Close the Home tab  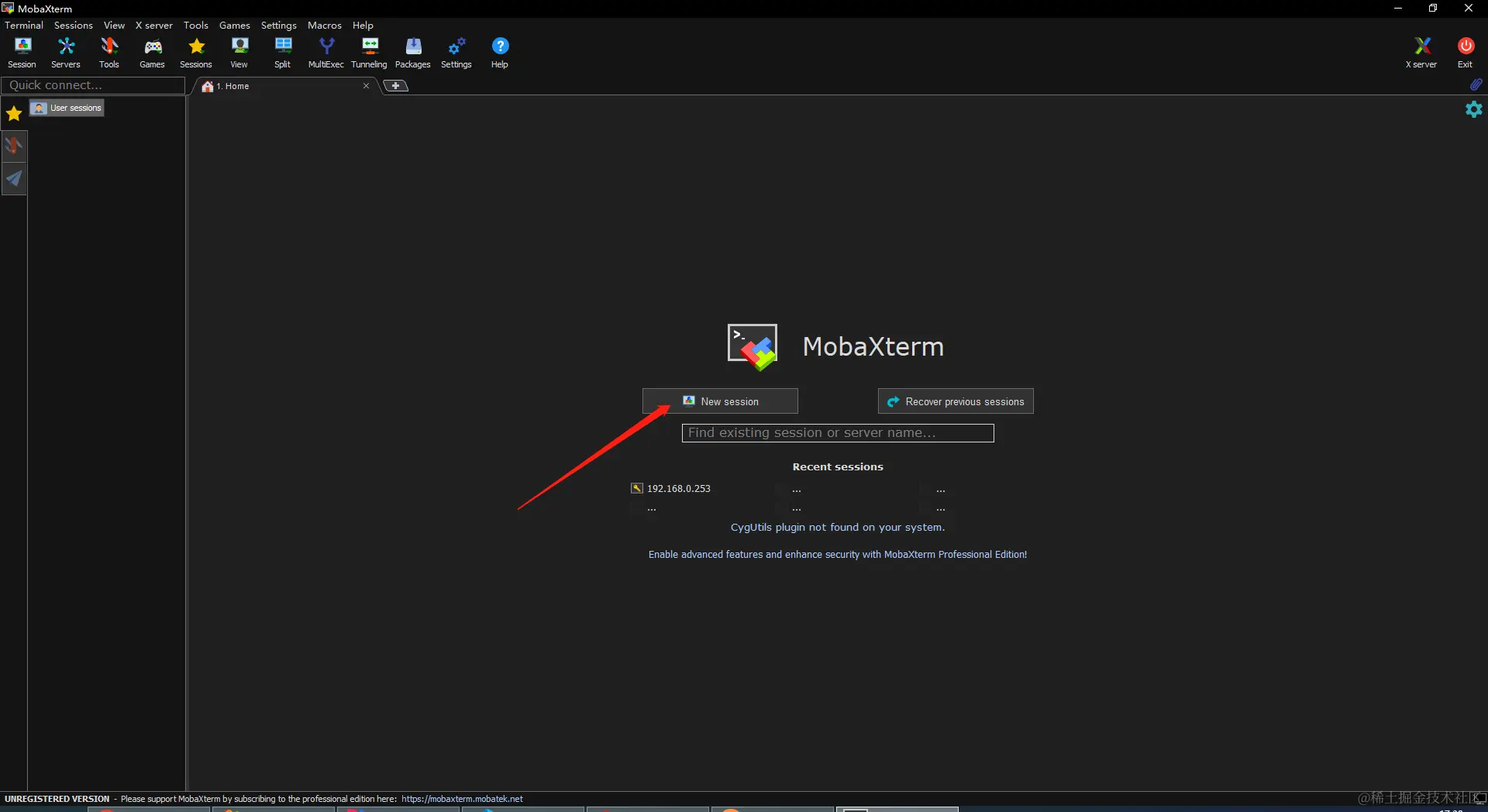tap(366, 86)
